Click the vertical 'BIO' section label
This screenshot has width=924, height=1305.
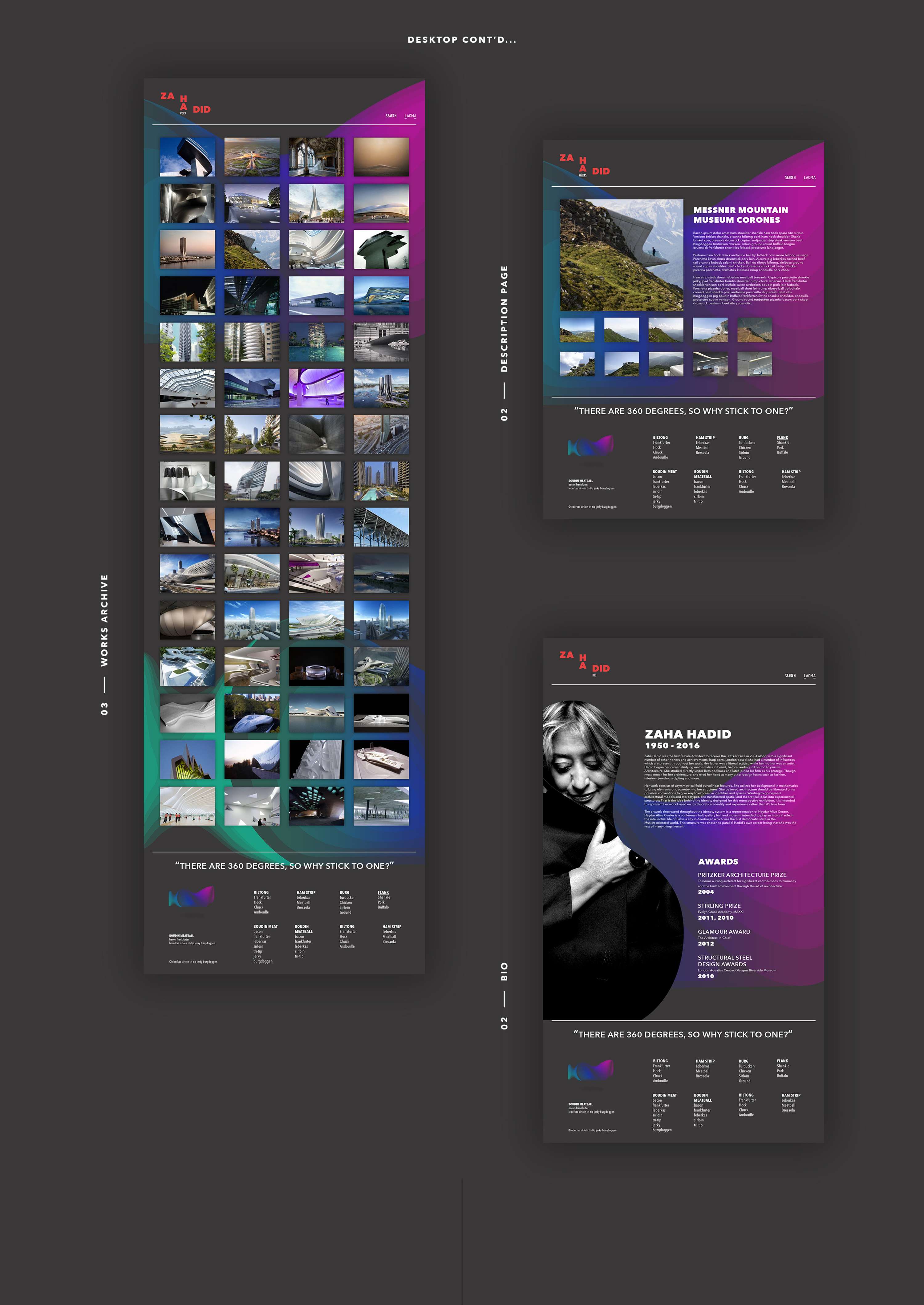click(504, 971)
